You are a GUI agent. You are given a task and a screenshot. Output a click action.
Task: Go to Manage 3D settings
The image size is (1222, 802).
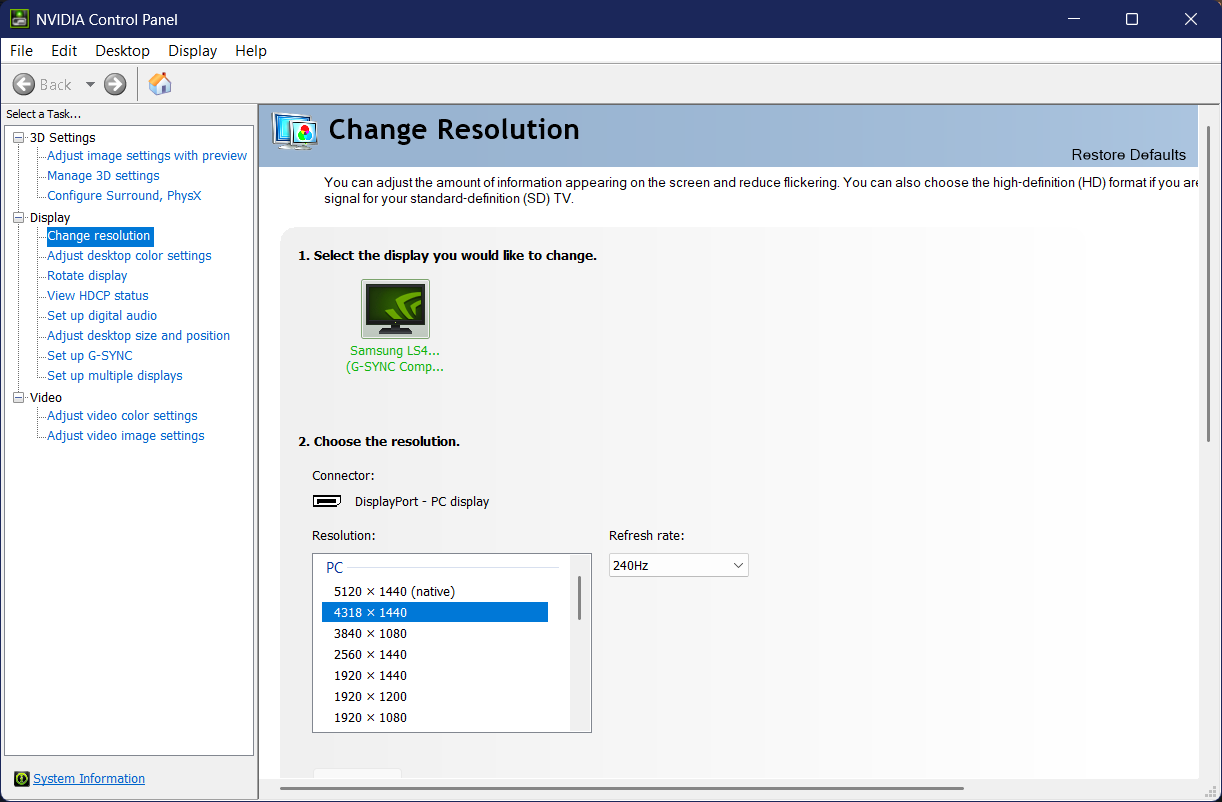(x=103, y=176)
